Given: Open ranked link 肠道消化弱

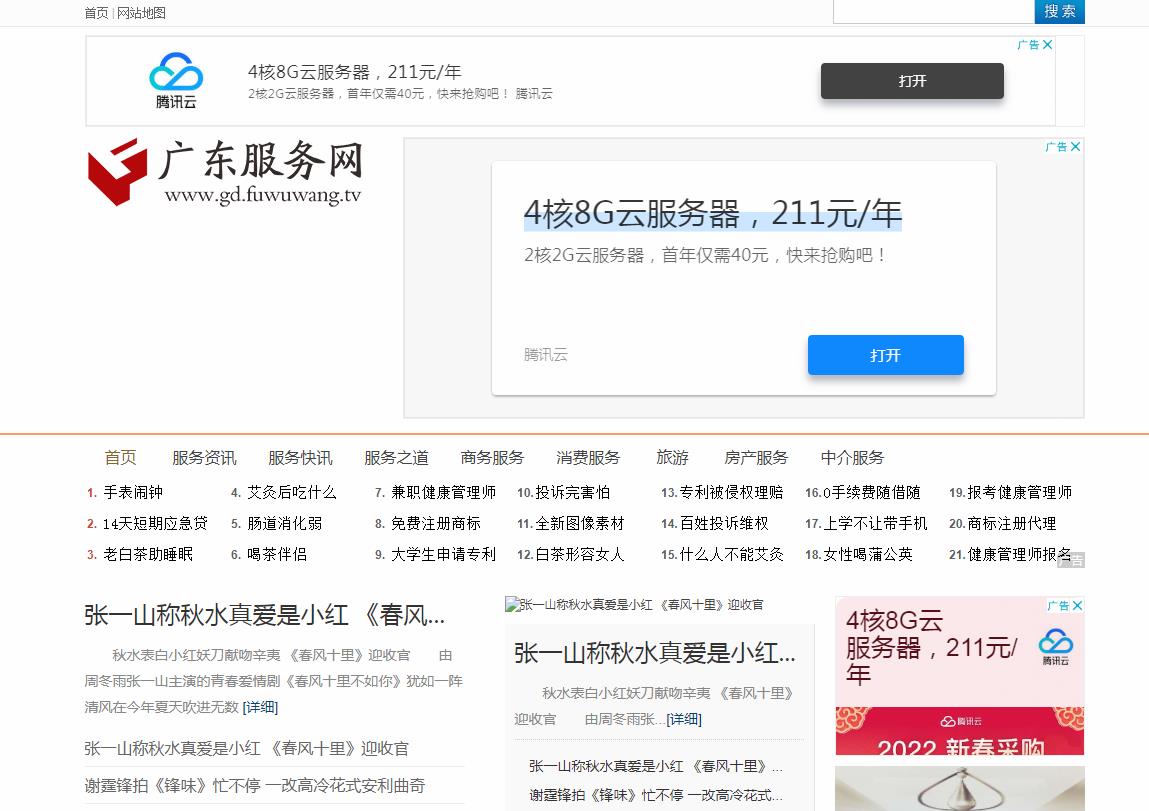Looking at the screenshot, I should [284, 523].
